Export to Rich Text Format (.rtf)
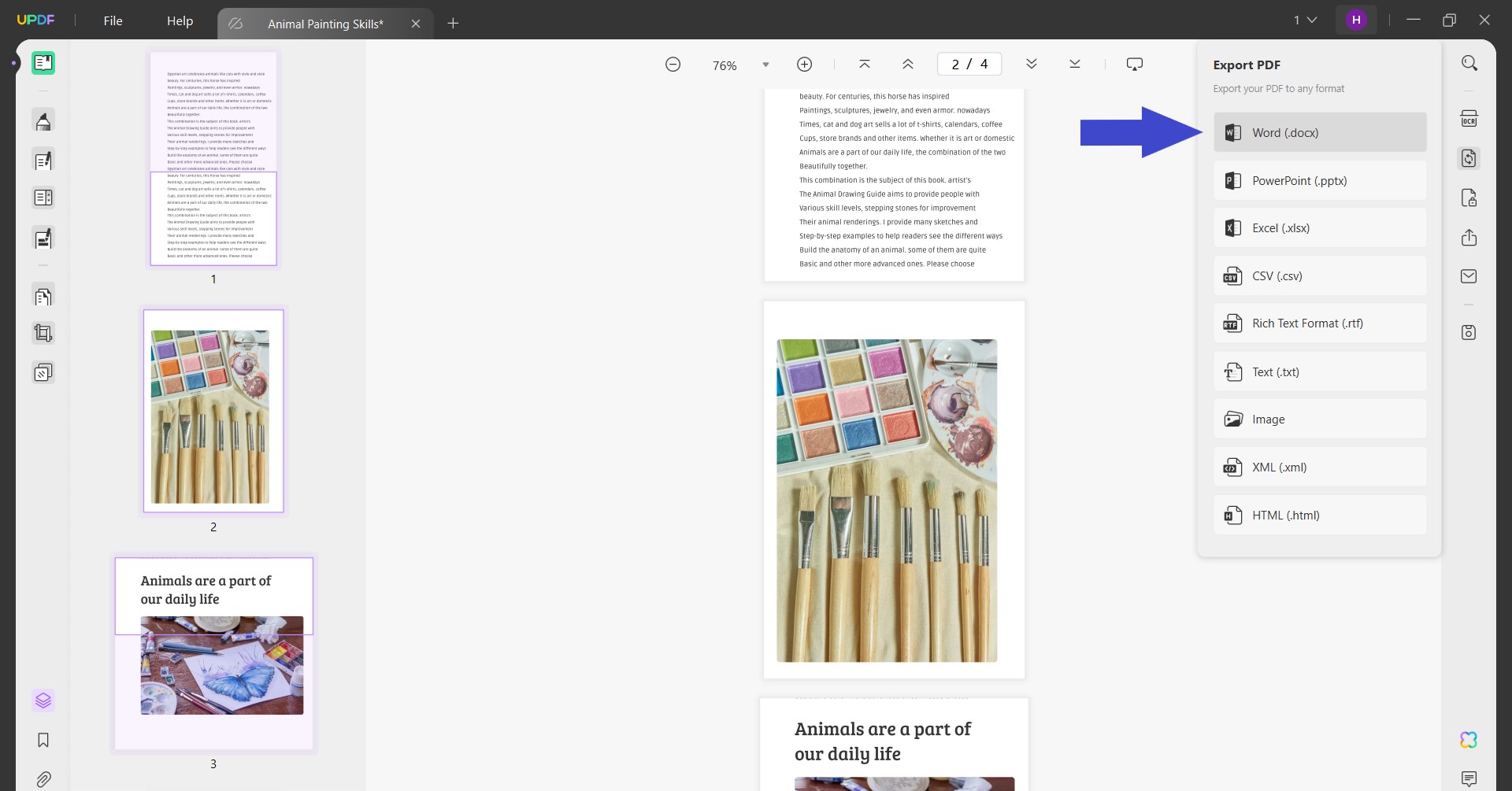This screenshot has height=791, width=1512. tap(1320, 323)
